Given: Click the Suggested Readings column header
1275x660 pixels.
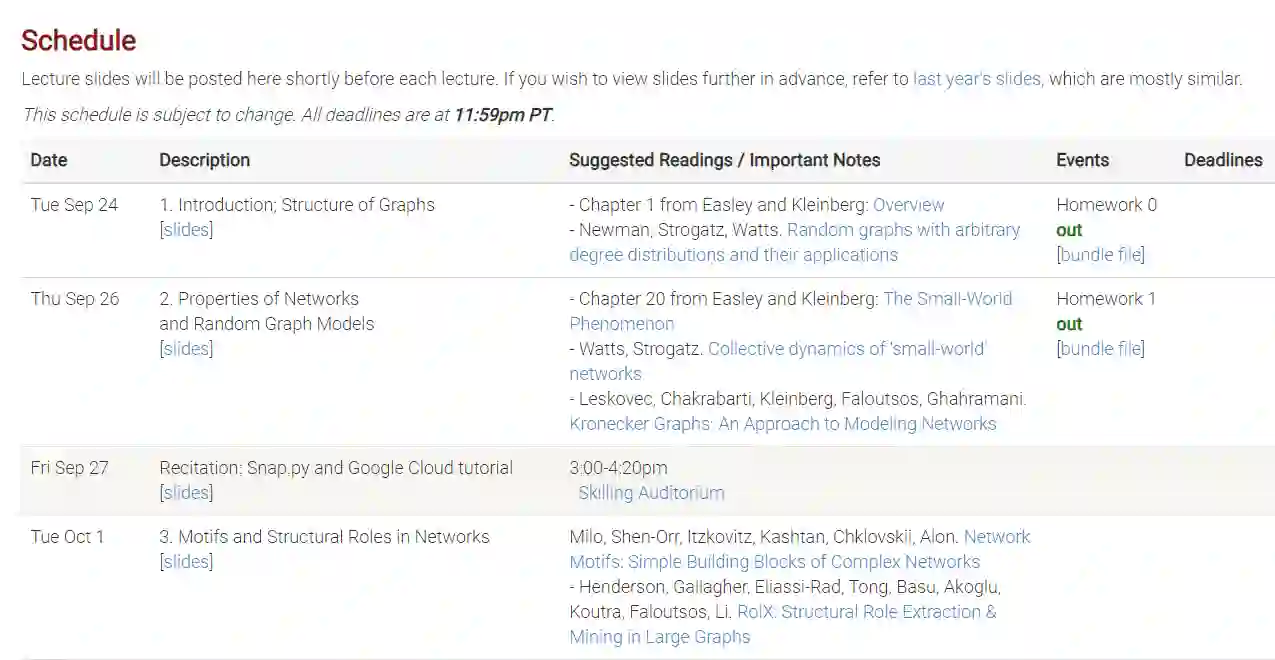Looking at the screenshot, I should [724, 160].
